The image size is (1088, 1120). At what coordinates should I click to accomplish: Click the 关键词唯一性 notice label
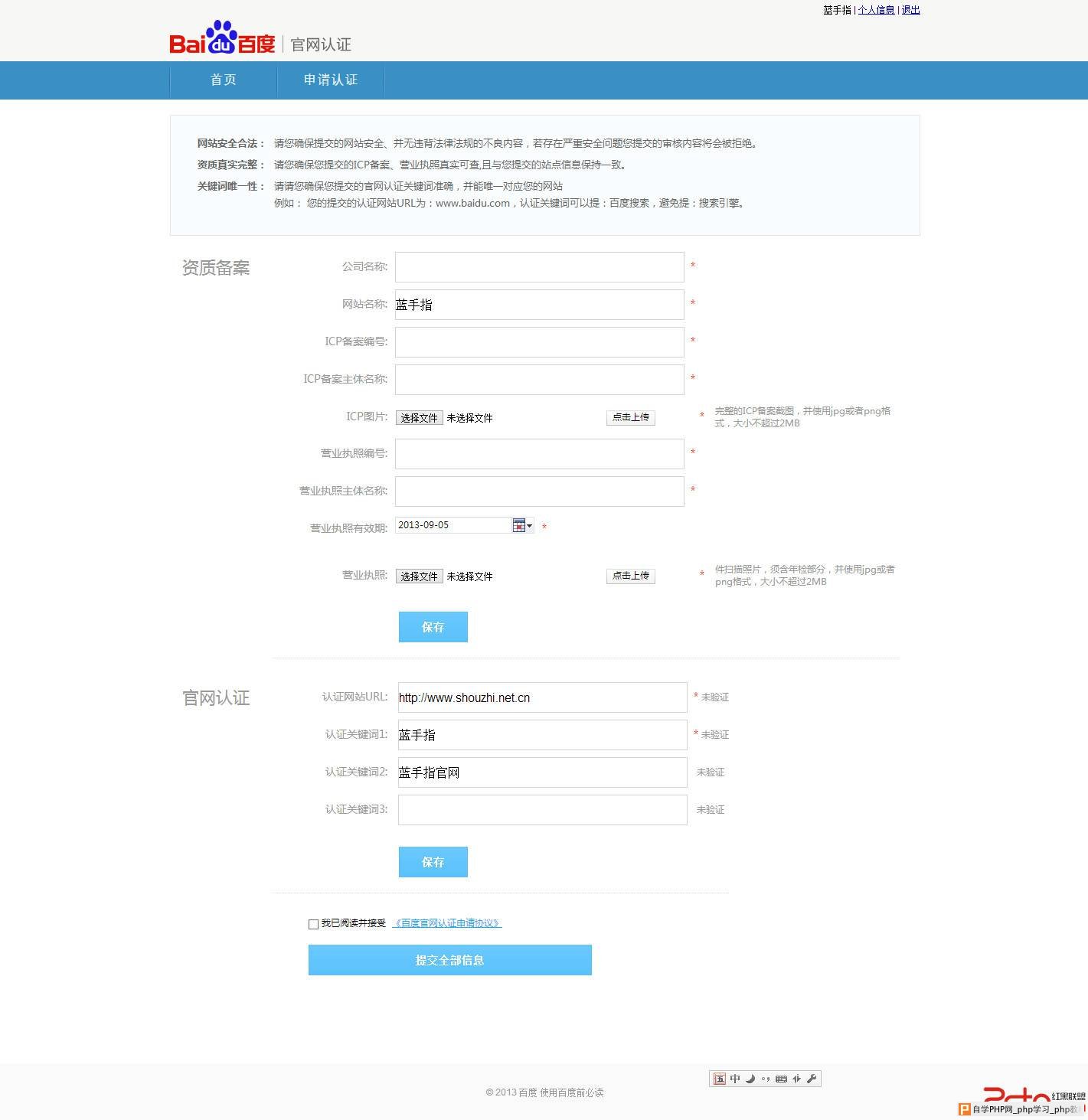pos(230,186)
